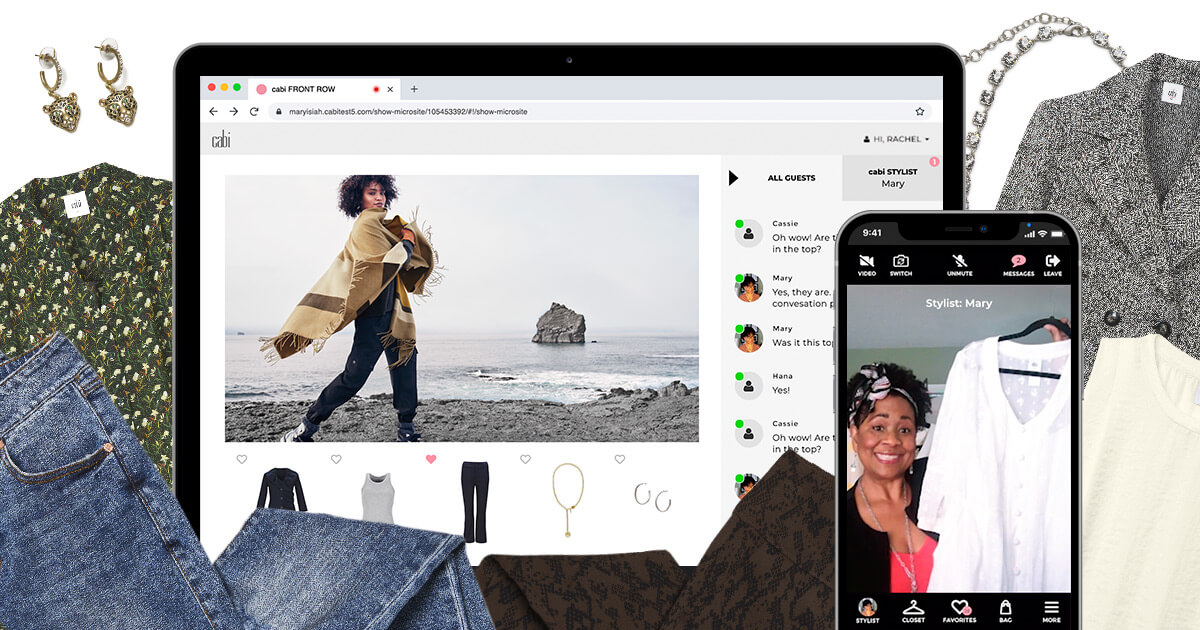Switch to ALL GUESTS chat tab
This screenshot has width=1200, height=630.
(x=791, y=178)
